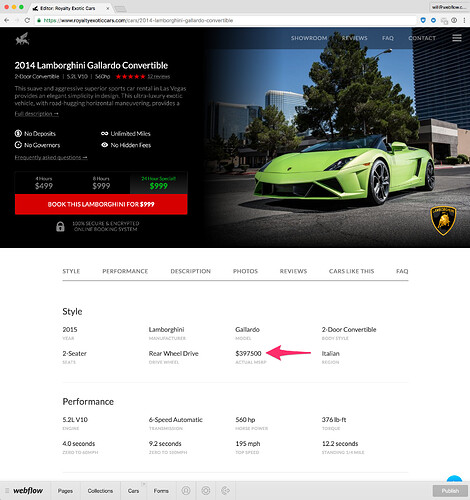Click the Webflow editor account icon
This screenshot has height=500, width=470.
click(186, 490)
